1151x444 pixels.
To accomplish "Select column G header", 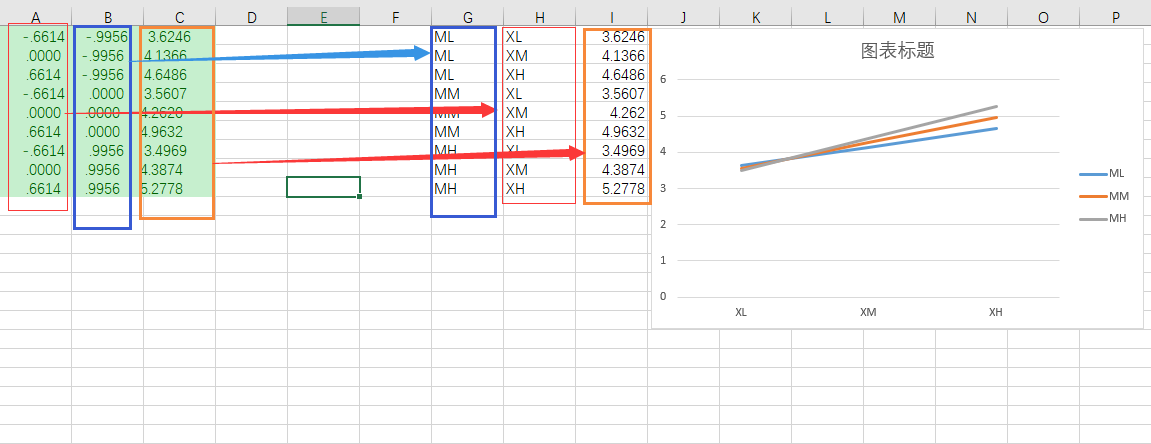I will point(467,17).
